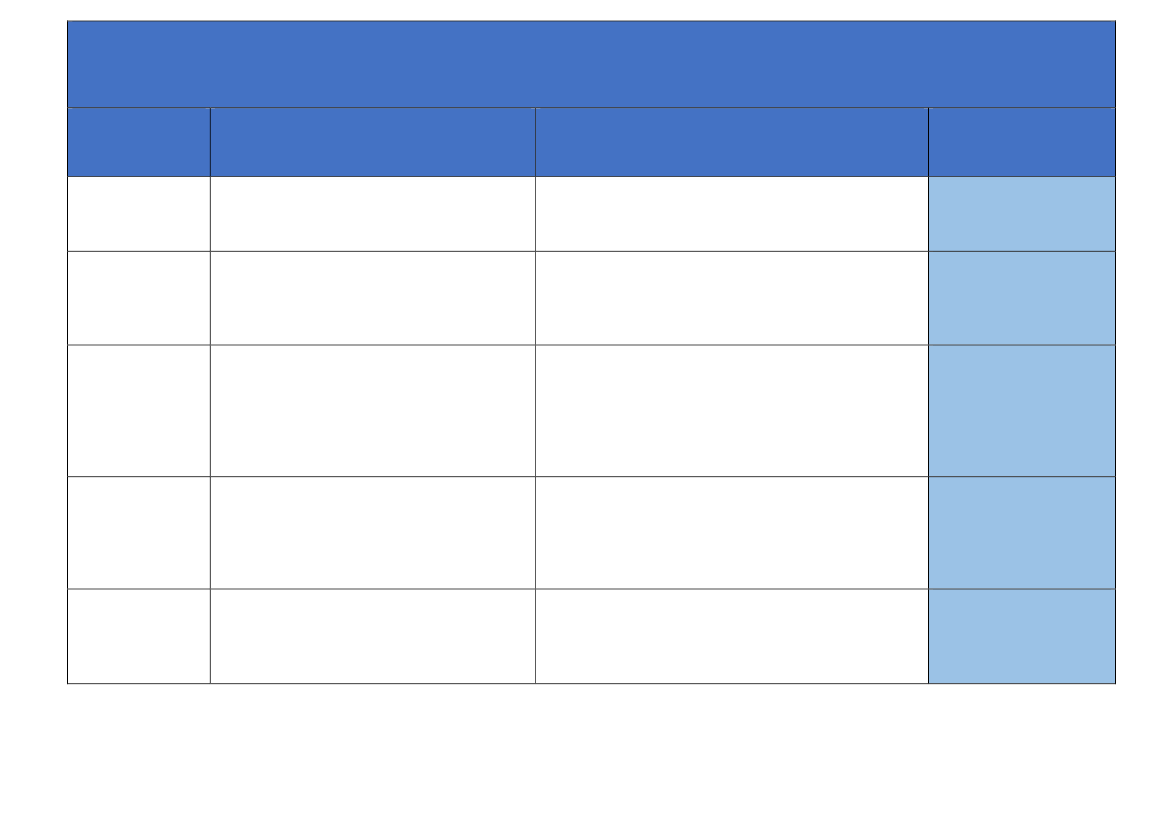
Task: Click first data row's second column cell
Action: click(x=372, y=214)
